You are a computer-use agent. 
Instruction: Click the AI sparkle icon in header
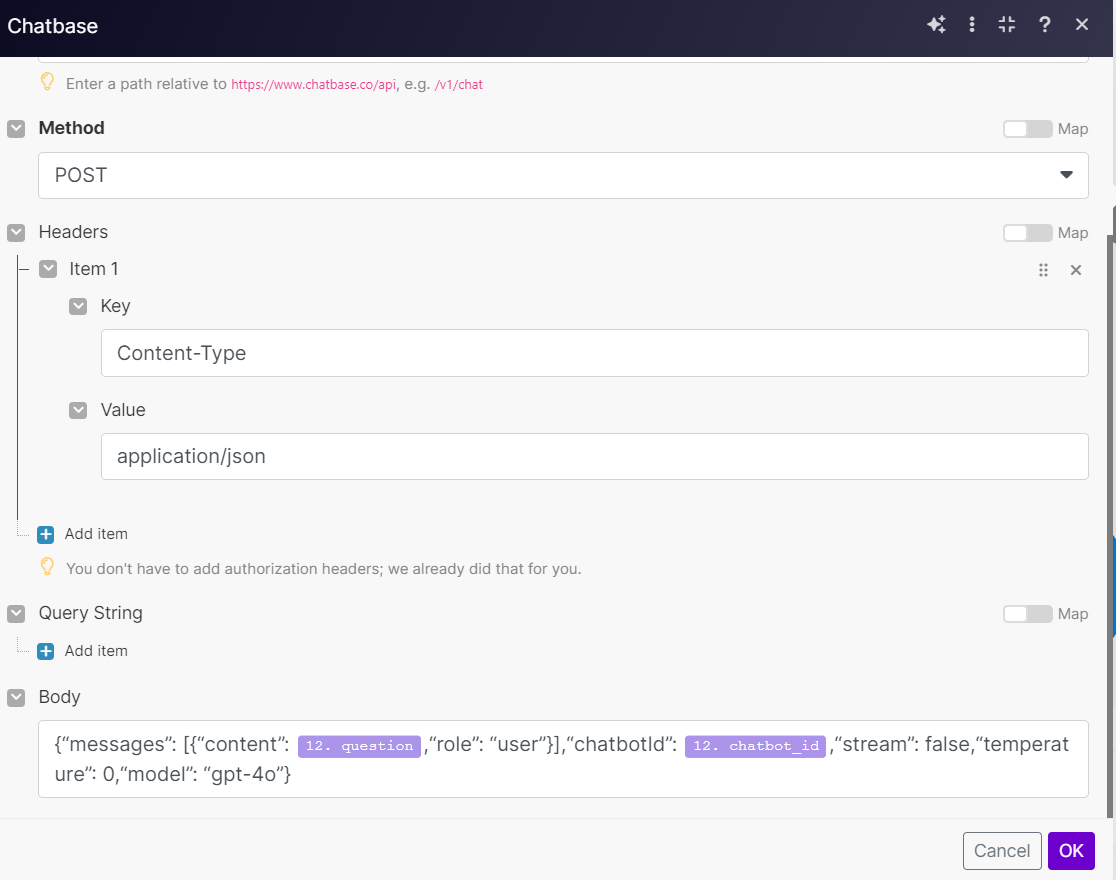click(x=936, y=25)
